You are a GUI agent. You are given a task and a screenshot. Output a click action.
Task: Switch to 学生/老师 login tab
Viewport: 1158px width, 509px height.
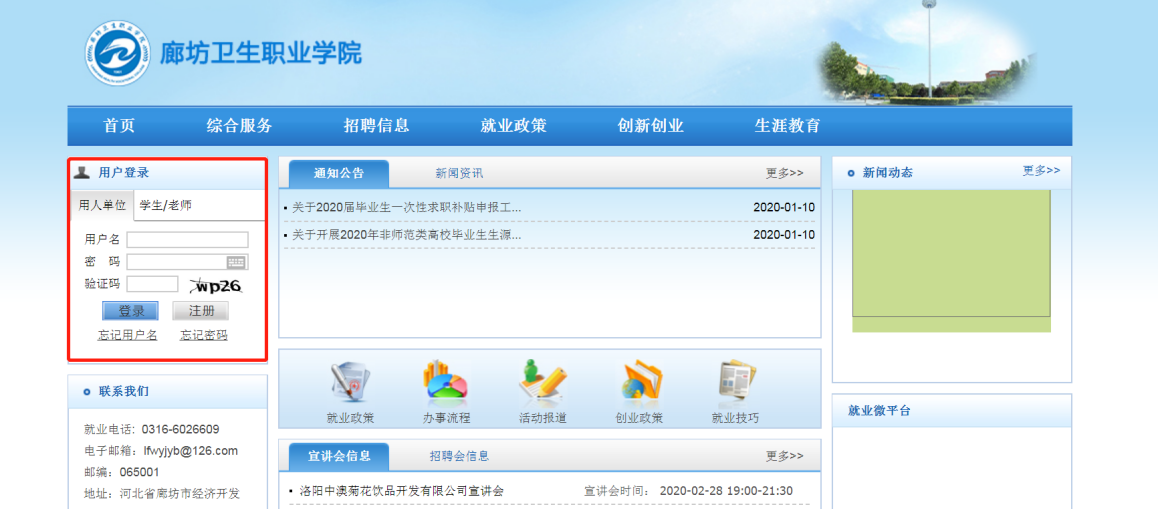point(165,205)
